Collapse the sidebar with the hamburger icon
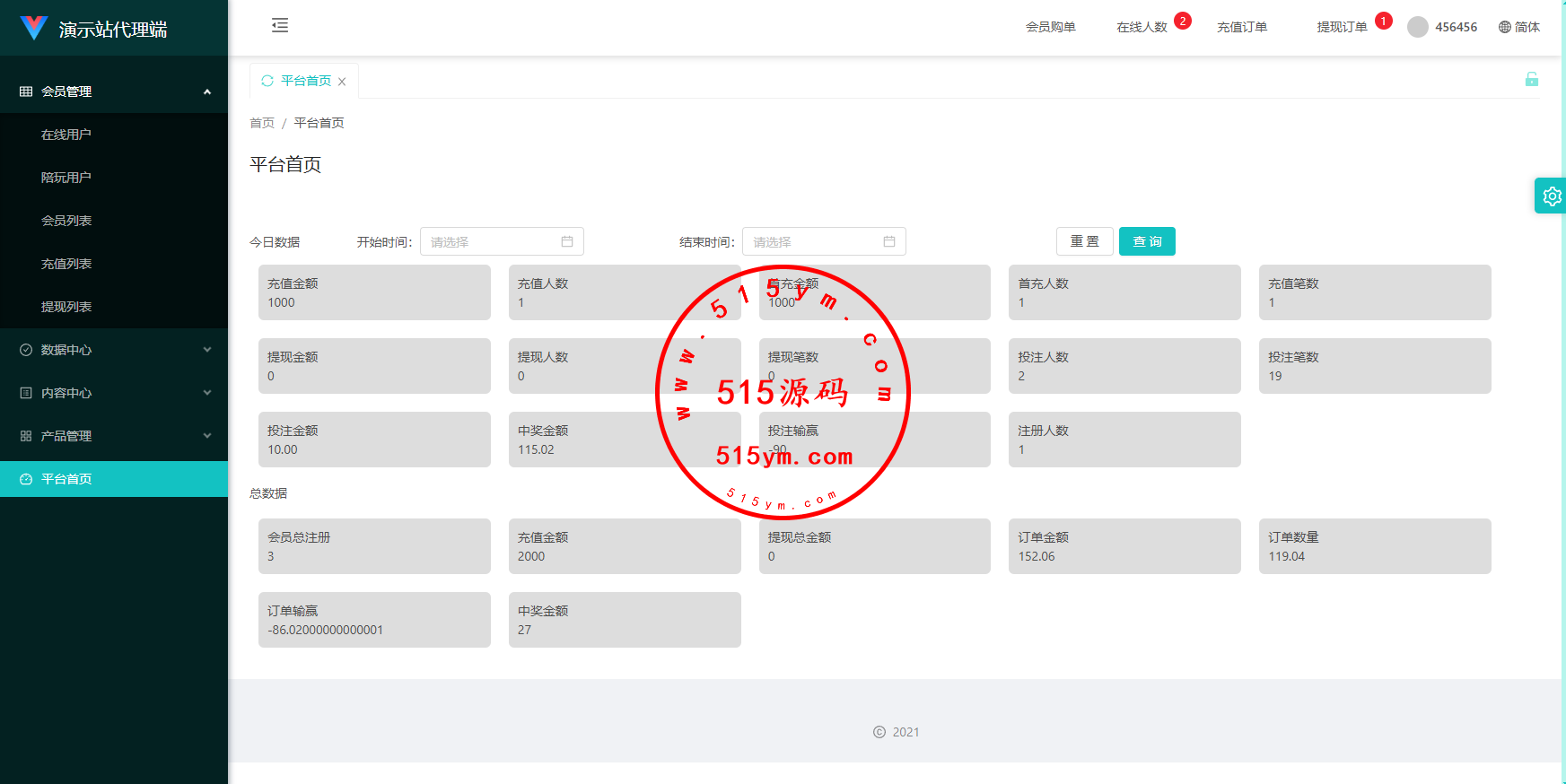 click(x=280, y=25)
